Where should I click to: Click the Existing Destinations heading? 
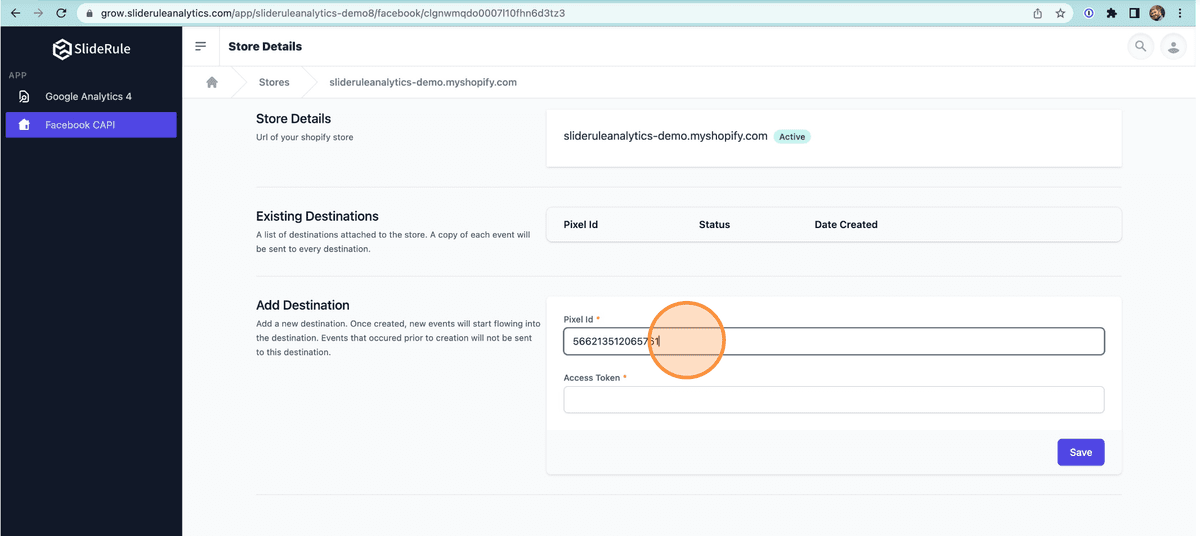click(x=317, y=216)
